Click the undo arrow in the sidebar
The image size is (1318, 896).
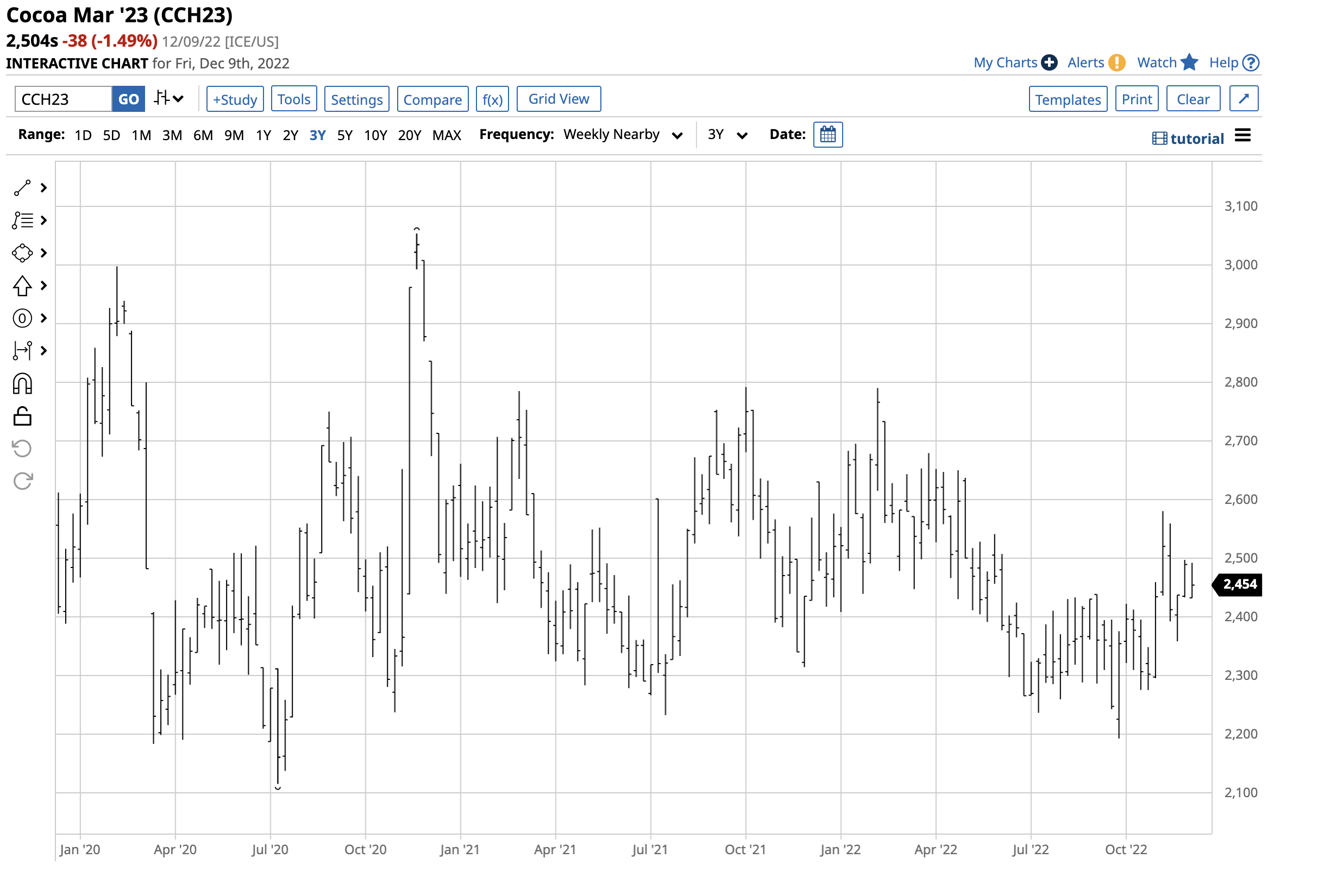pos(23,449)
